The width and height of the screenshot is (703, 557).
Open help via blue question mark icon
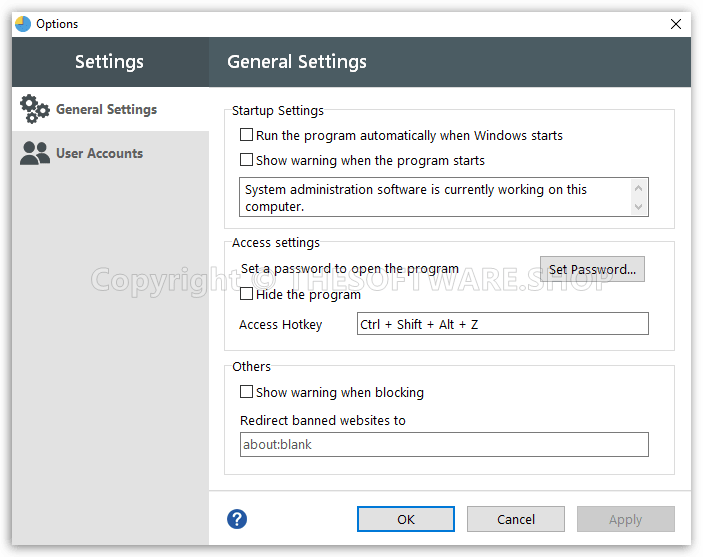[x=237, y=519]
